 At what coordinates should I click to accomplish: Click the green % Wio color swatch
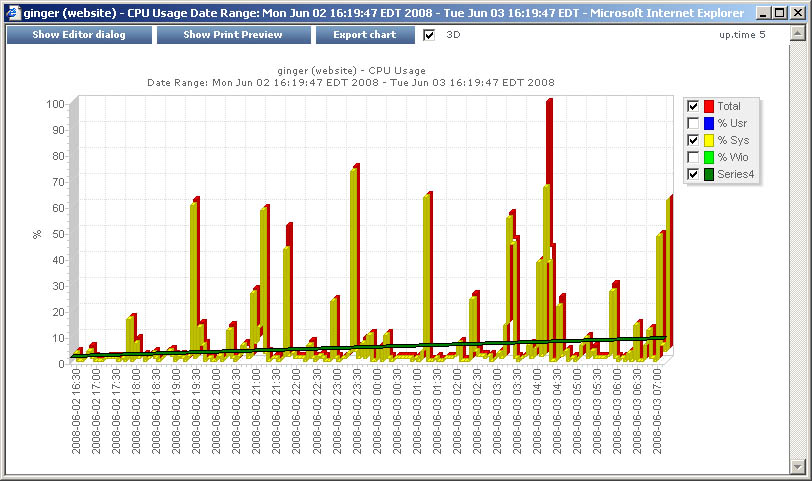pos(709,157)
